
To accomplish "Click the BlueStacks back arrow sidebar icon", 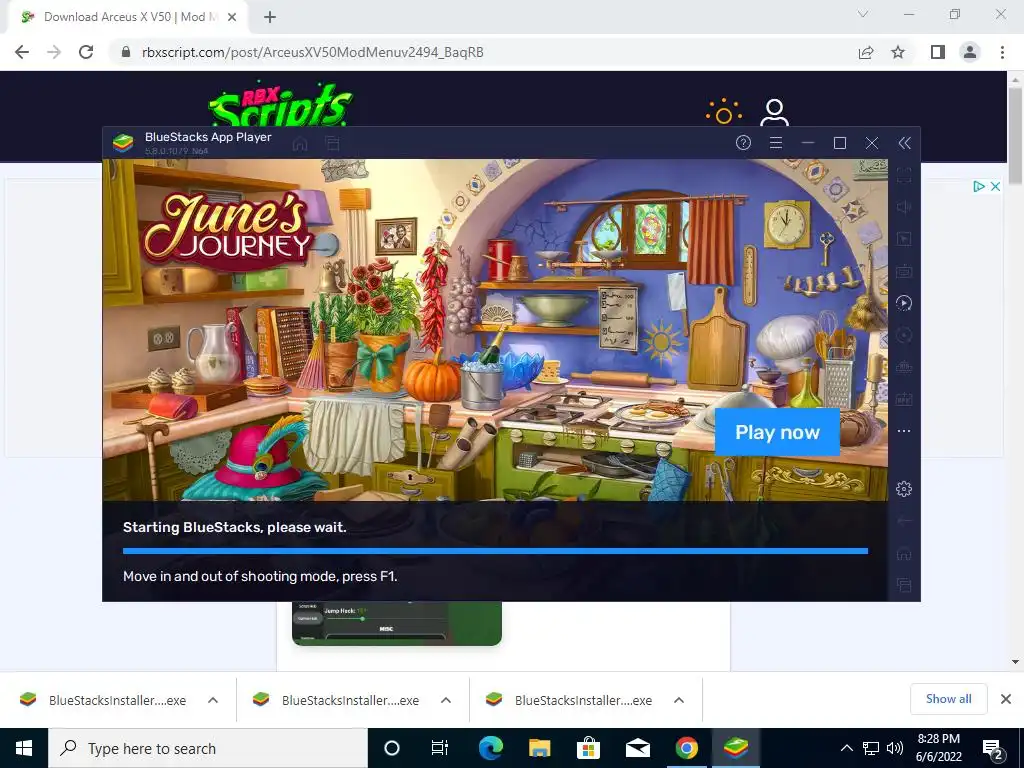I will tap(904, 521).
